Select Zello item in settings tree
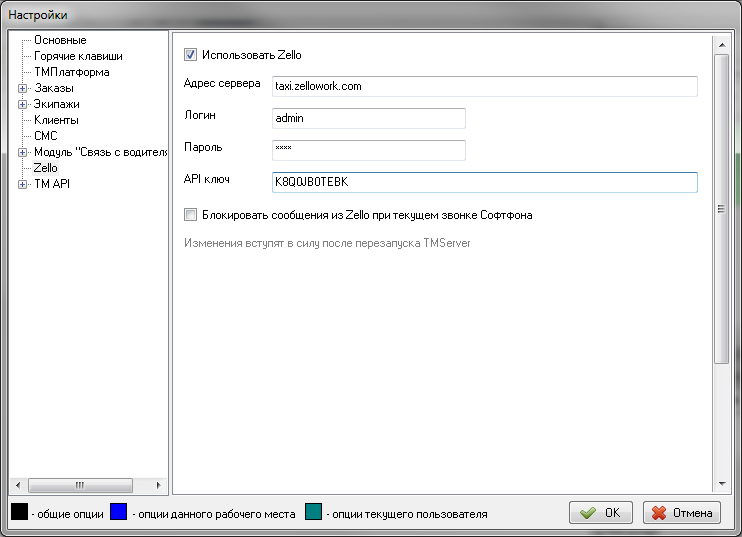The image size is (742, 537). (x=46, y=169)
